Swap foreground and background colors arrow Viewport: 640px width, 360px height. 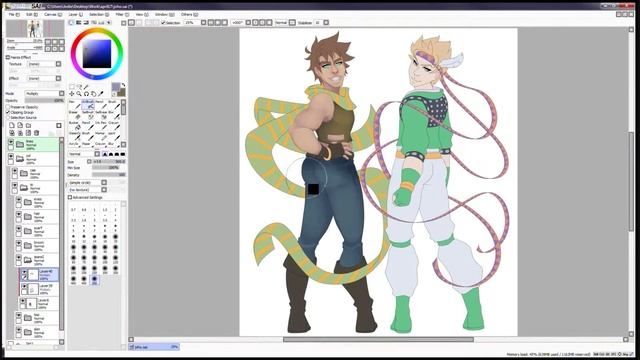123,85
